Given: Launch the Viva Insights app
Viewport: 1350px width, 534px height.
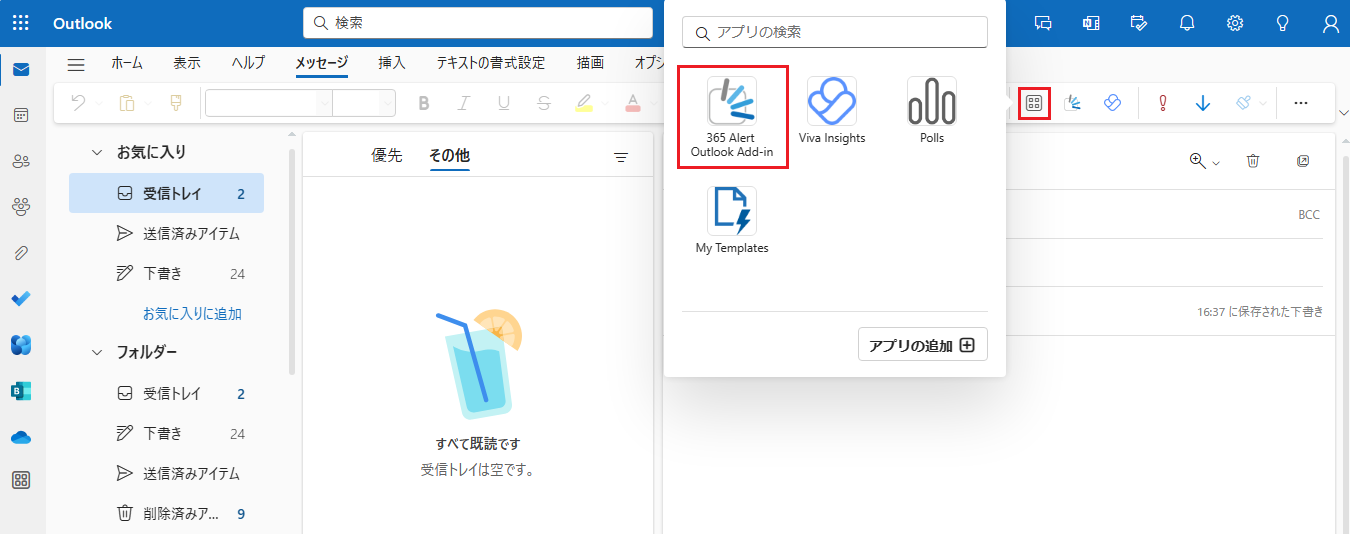Looking at the screenshot, I should [831, 110].
